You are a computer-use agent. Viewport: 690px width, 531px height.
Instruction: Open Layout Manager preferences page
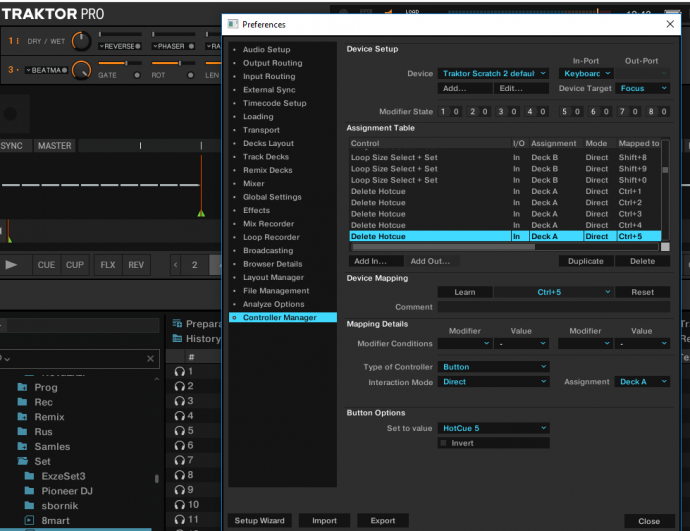coord(273,277)
